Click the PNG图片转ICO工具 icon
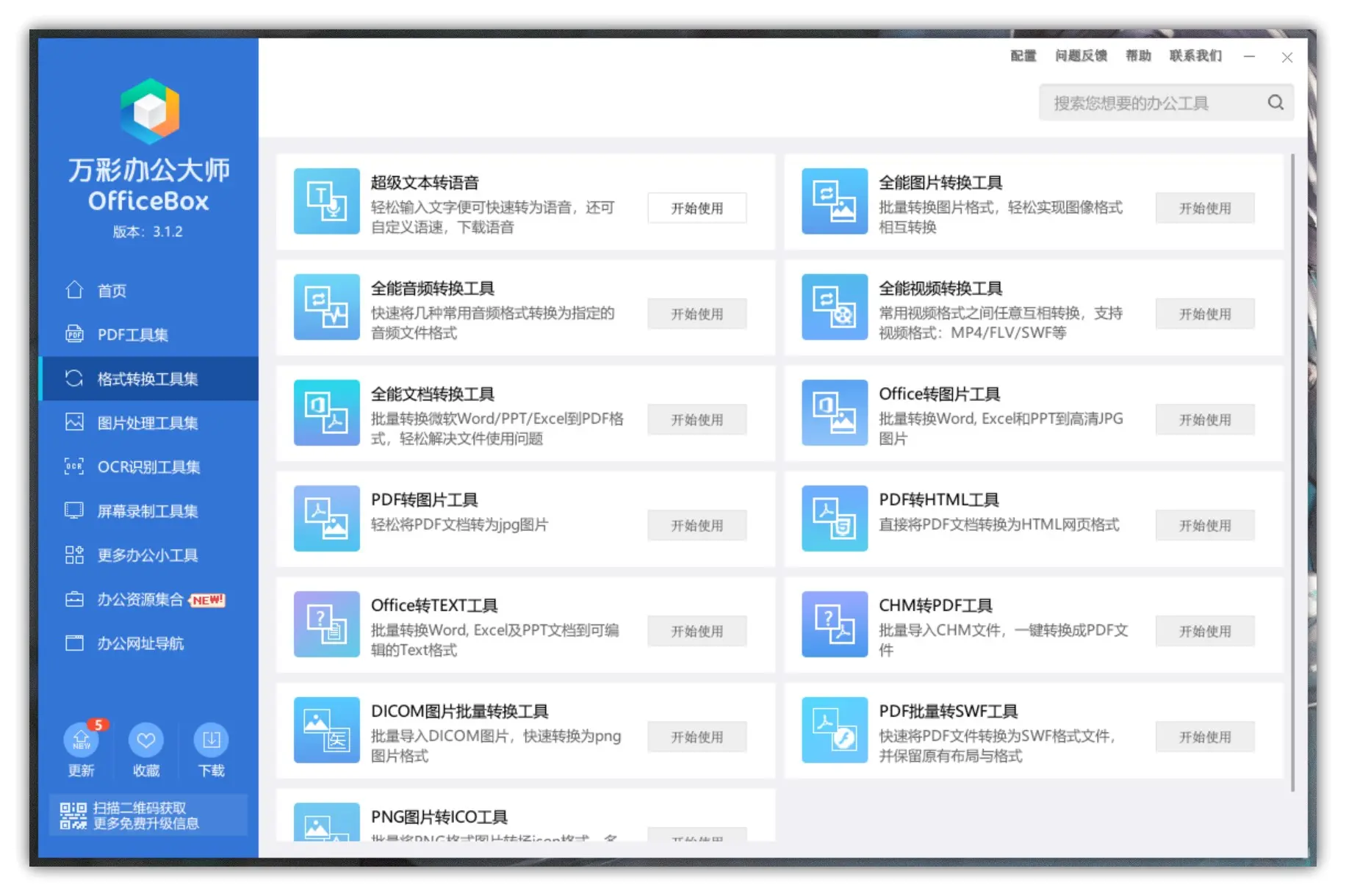Screen dimensions: 1346x896 click(326, 822)
